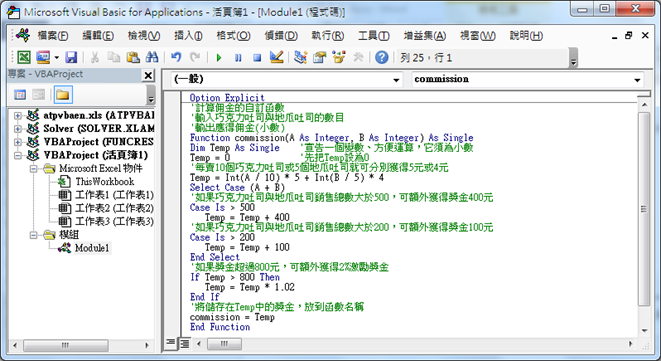The image size is (661, 361).
Task: Select 工作表1 in project tree
Action: (114, 195)
